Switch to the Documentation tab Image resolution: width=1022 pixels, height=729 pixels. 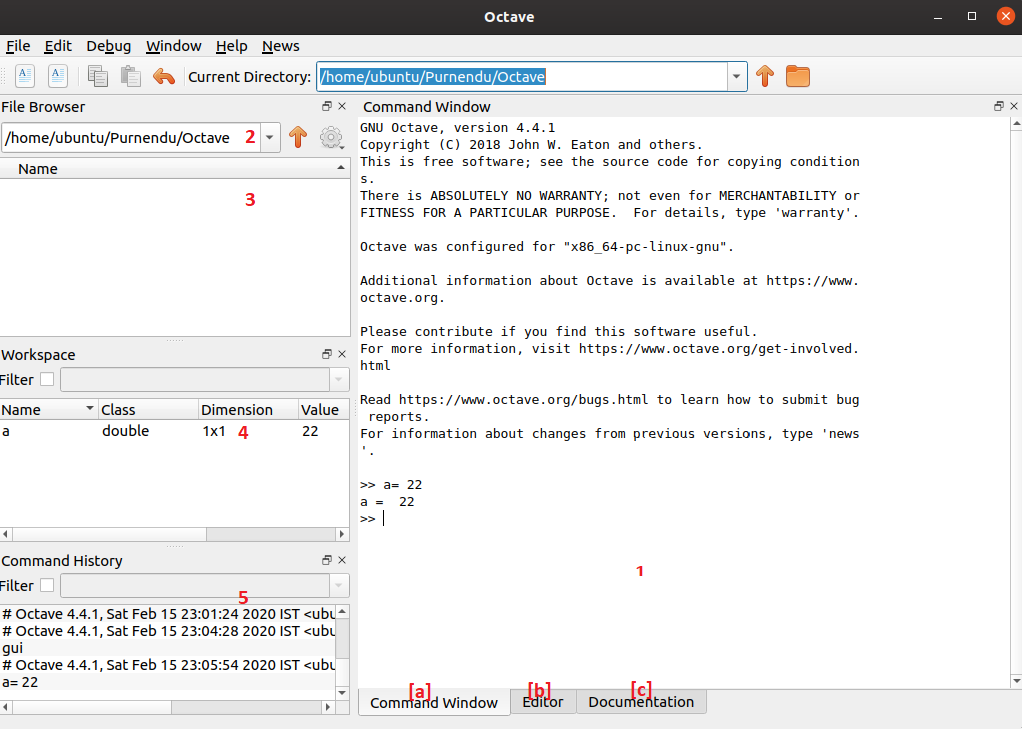(x=641, y=702)
